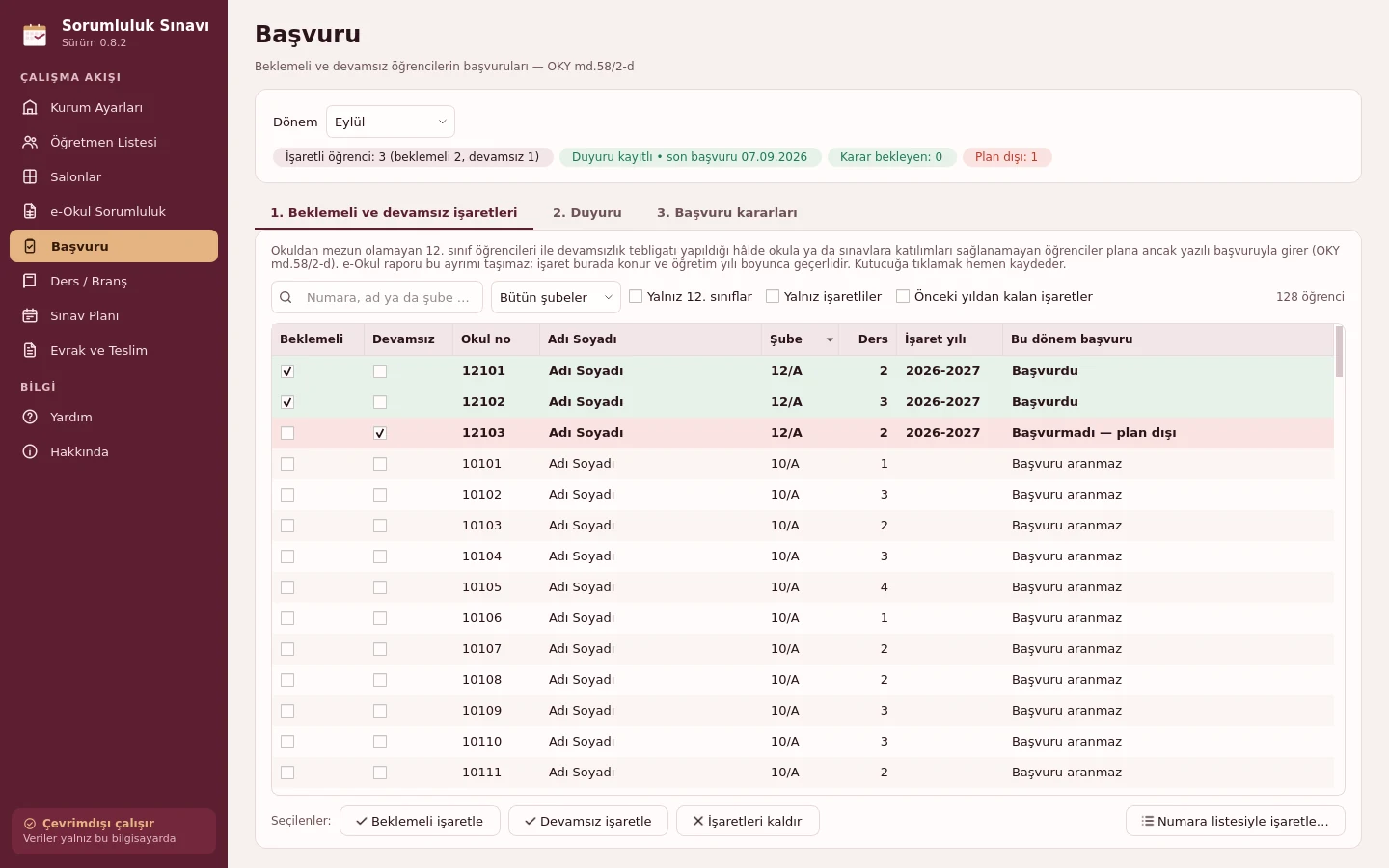The width and height of the screenshot is (1389, 868).
Task: Open Kurum Ayarları from the sidebar
Action: pyautogui.click(x=114, y=107)
